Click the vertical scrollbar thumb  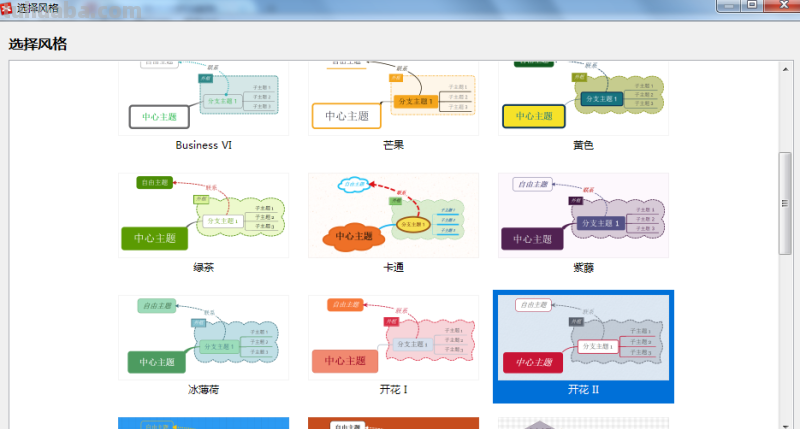point(785,203)
